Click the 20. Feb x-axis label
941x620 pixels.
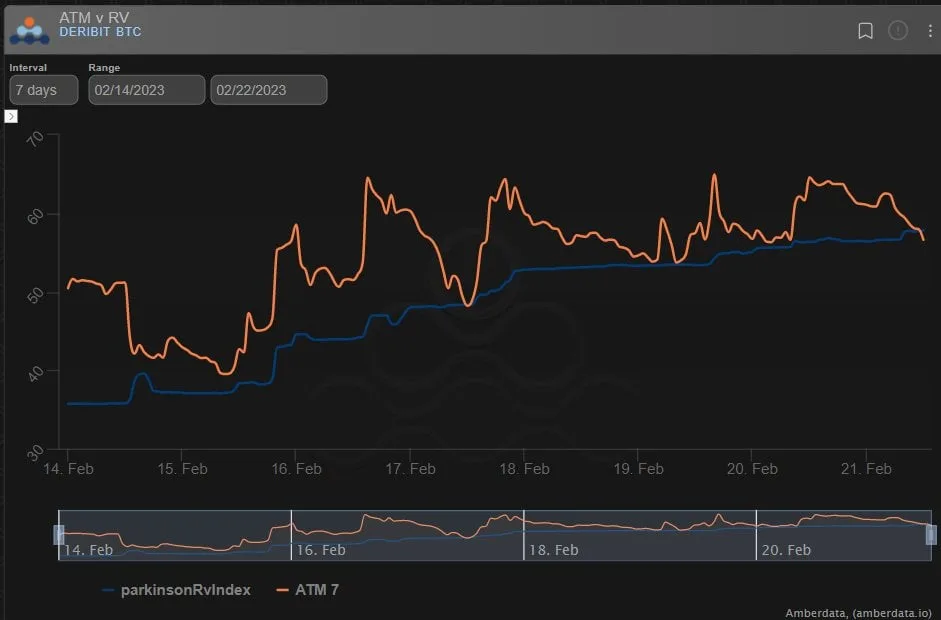pyautogui.click(x=752, y=469)
